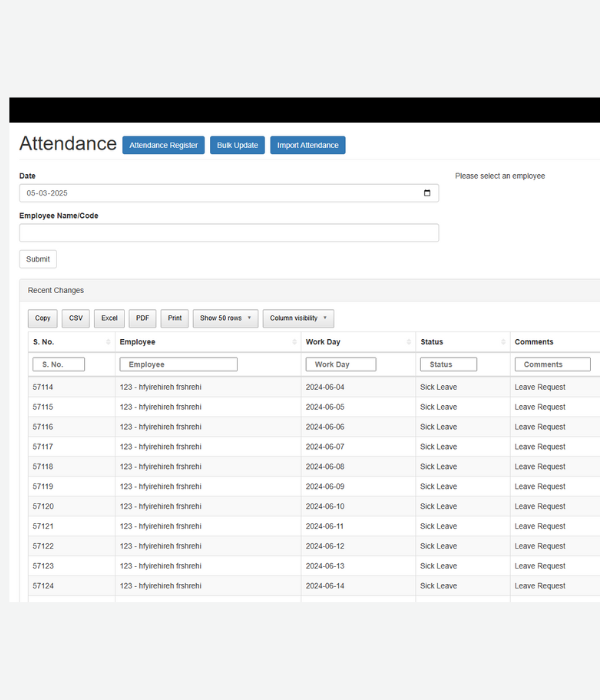This screenshot has height=700, width=600.
Task: Expand the Show 50 rows dropdown
Action: 225,318
